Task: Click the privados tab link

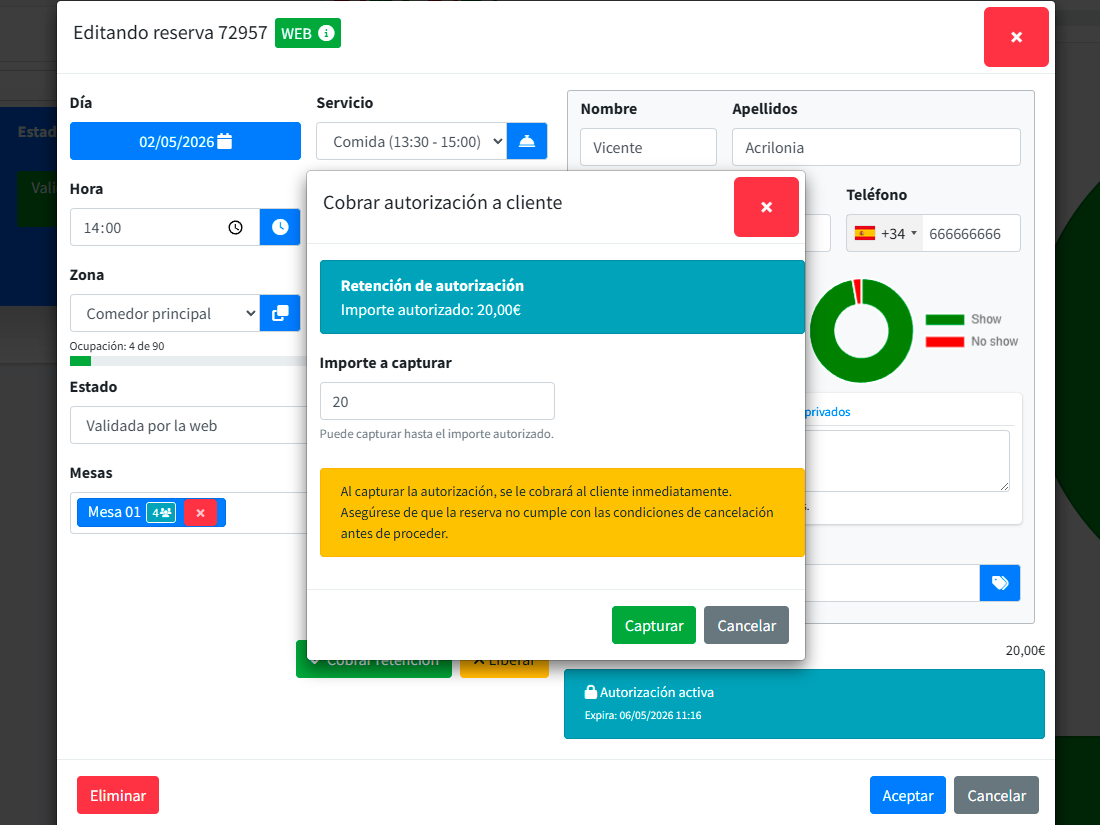Action: [x=827, y=412]
